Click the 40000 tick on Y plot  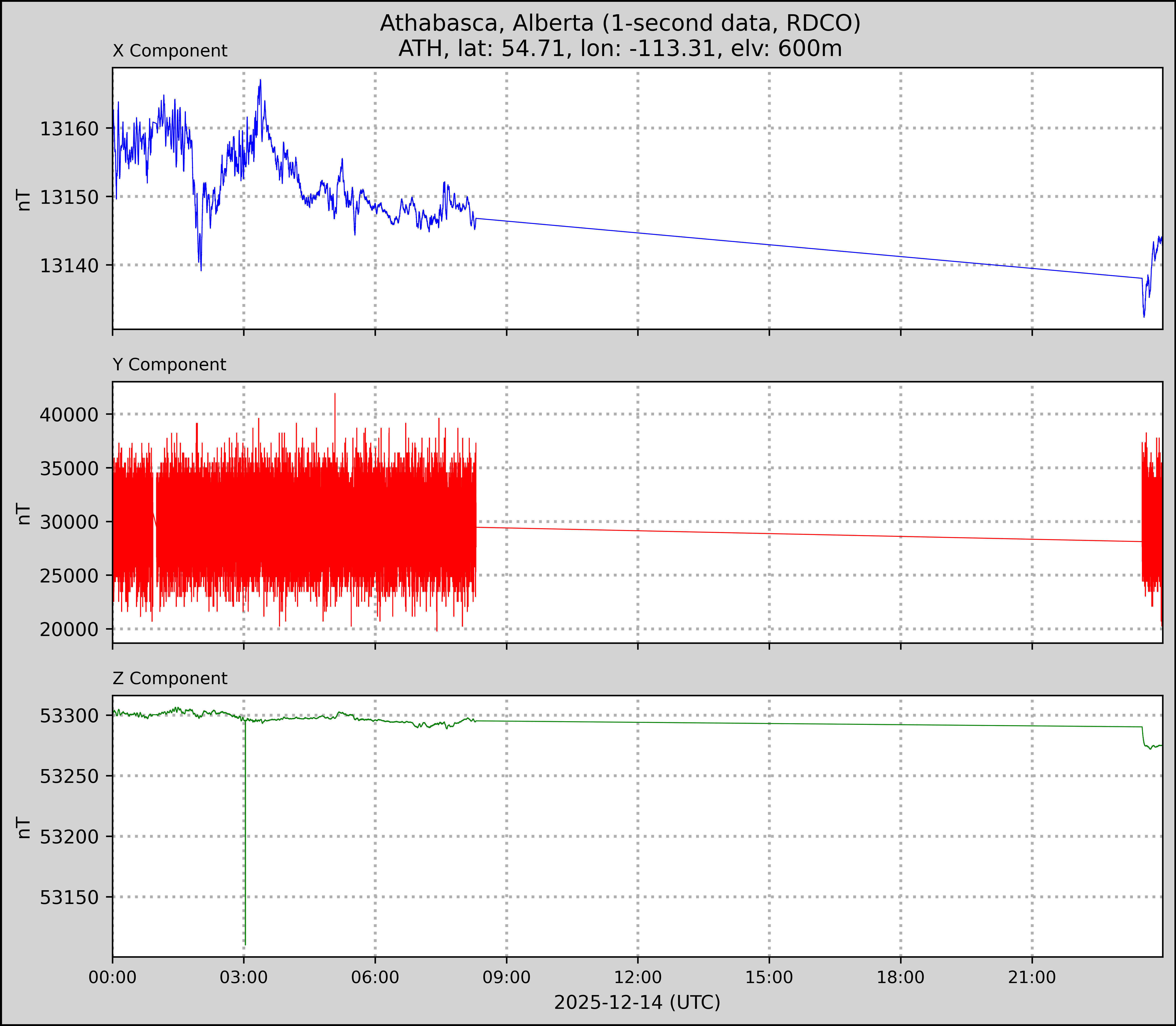tap(69, 415)
